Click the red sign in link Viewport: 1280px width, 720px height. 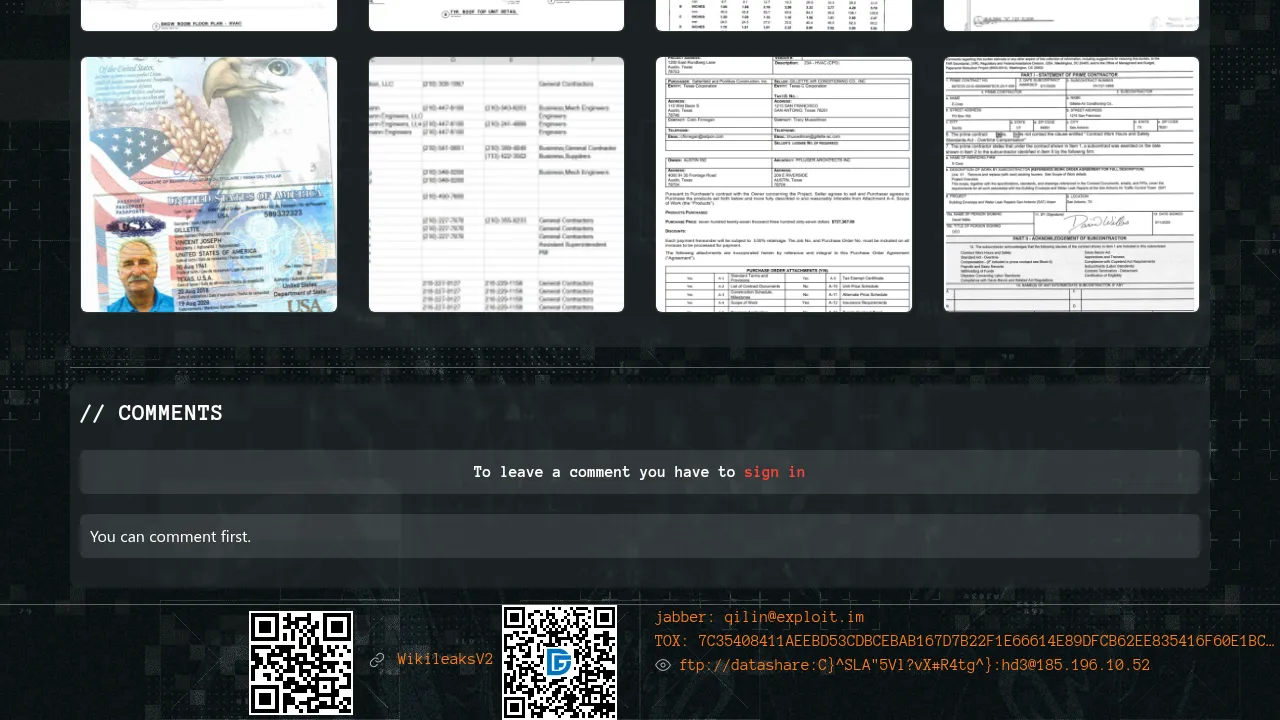point(774,472)
